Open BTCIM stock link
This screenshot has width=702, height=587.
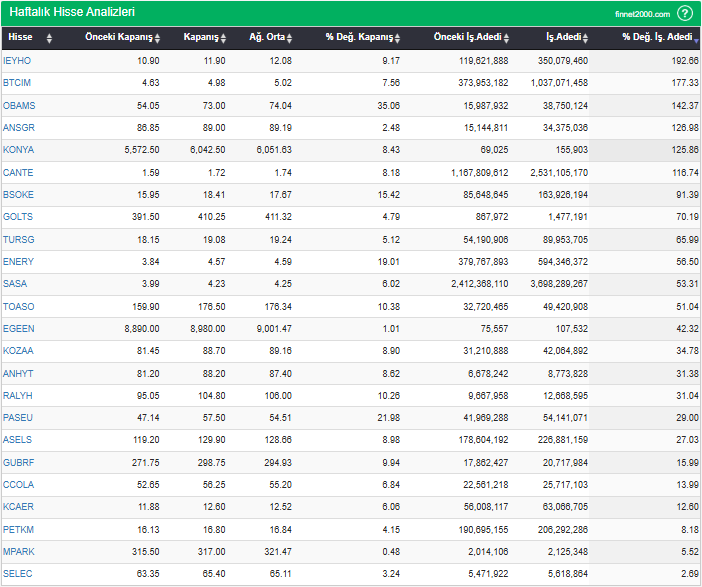17,83
